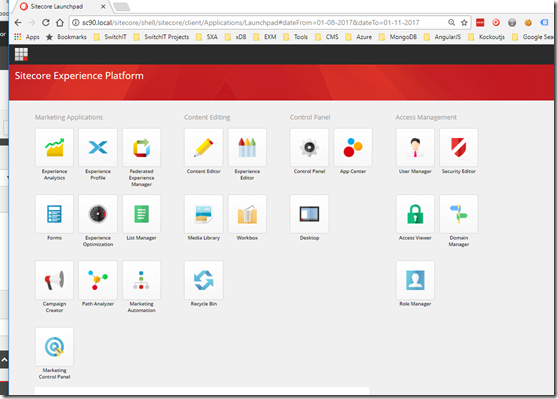
Task: Open the xDB bookmark folder
Action: (x=236, y=37)
